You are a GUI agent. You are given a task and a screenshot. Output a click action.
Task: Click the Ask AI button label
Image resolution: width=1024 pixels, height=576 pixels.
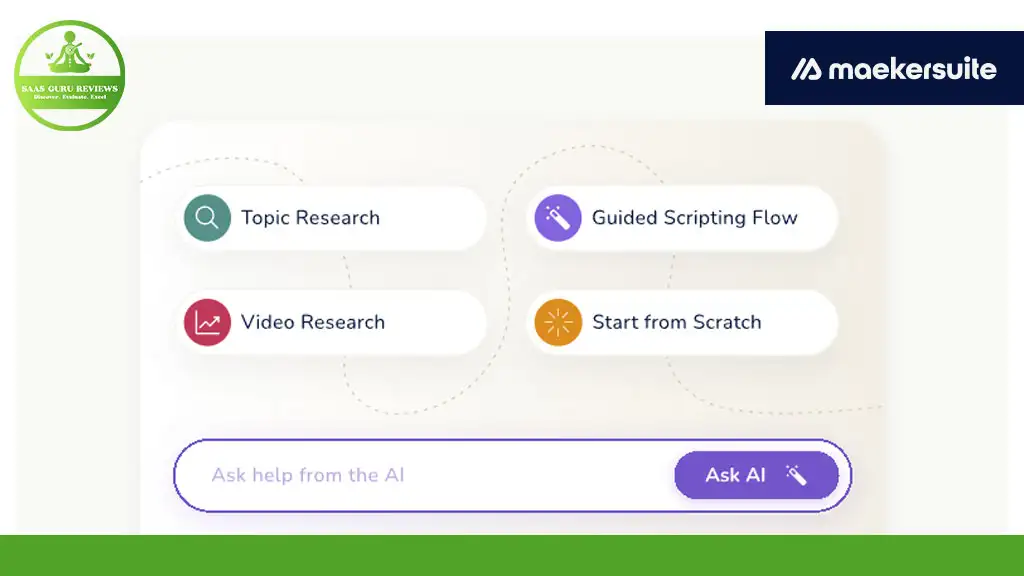[735, 475]
